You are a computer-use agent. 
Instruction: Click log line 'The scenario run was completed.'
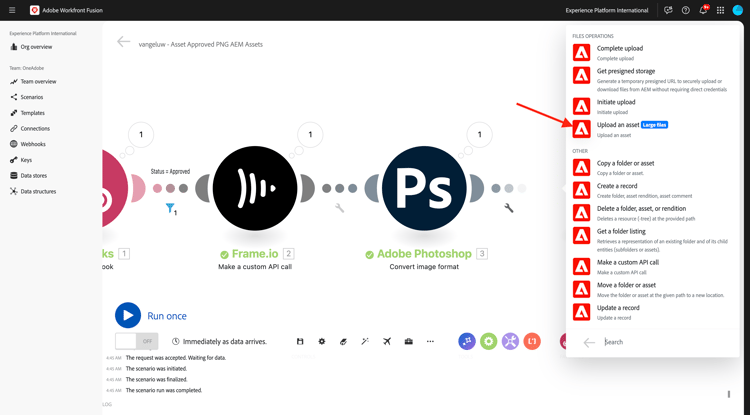(x=164, y=390)
